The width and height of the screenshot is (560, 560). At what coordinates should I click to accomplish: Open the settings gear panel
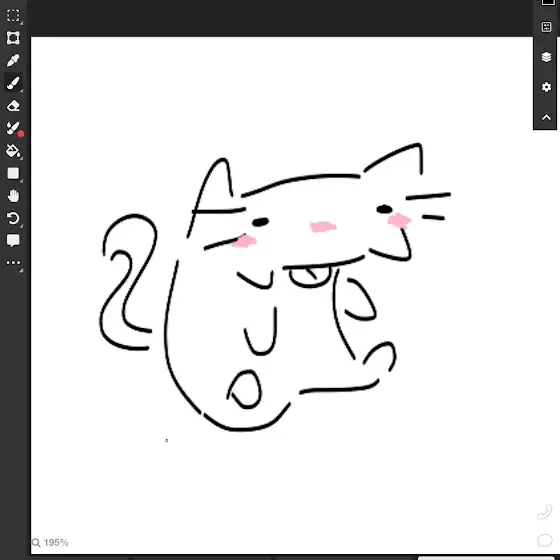(546, 87)
